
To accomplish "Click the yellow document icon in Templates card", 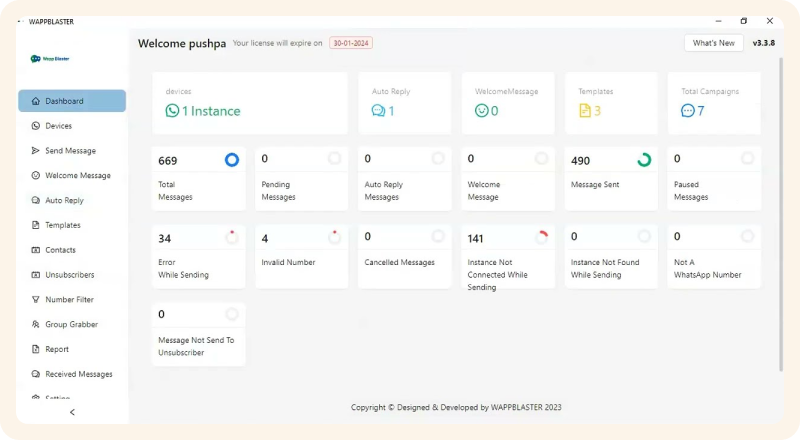I will tap(585, 111).
